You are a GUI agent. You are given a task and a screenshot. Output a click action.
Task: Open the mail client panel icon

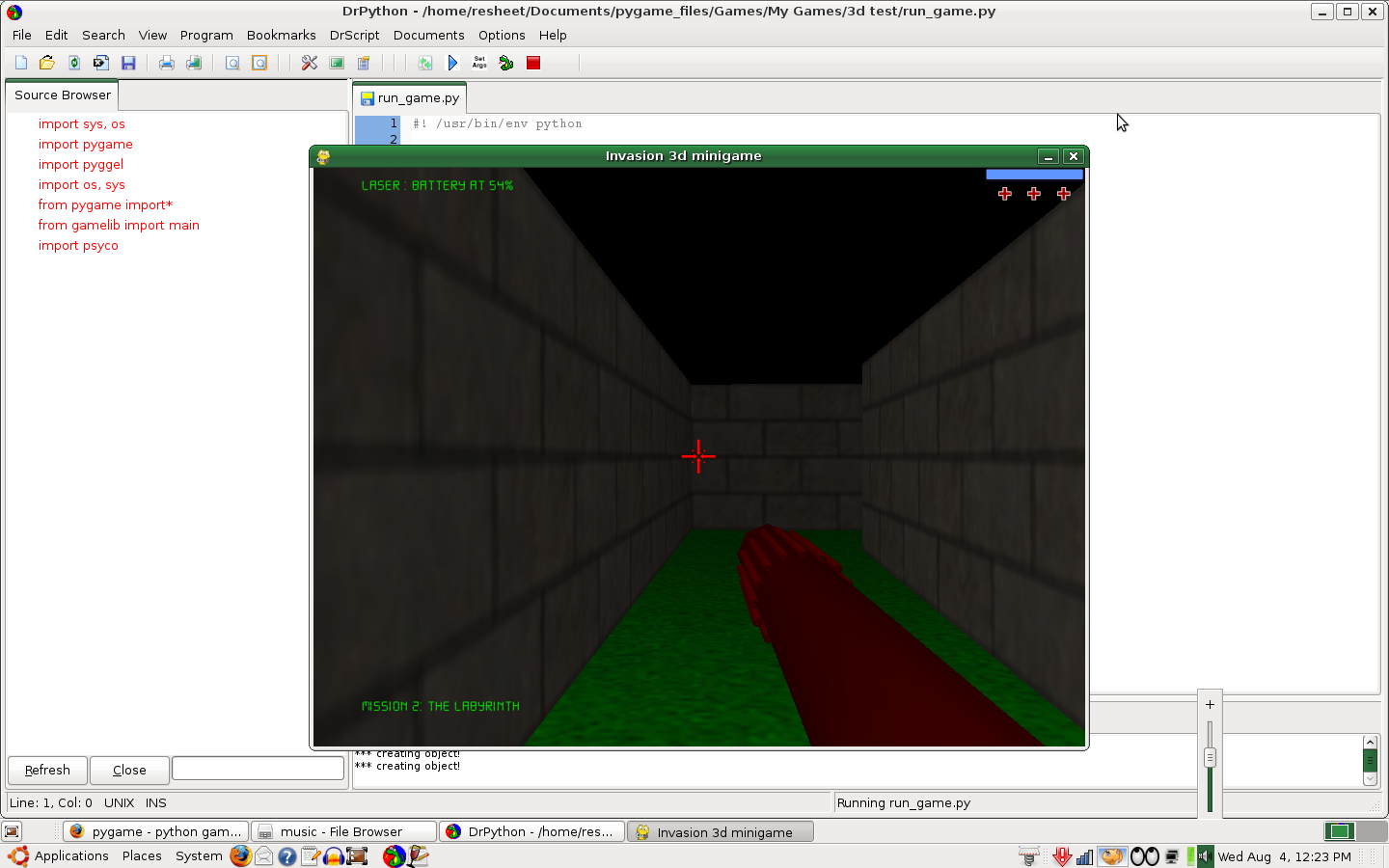pos(264,855)
